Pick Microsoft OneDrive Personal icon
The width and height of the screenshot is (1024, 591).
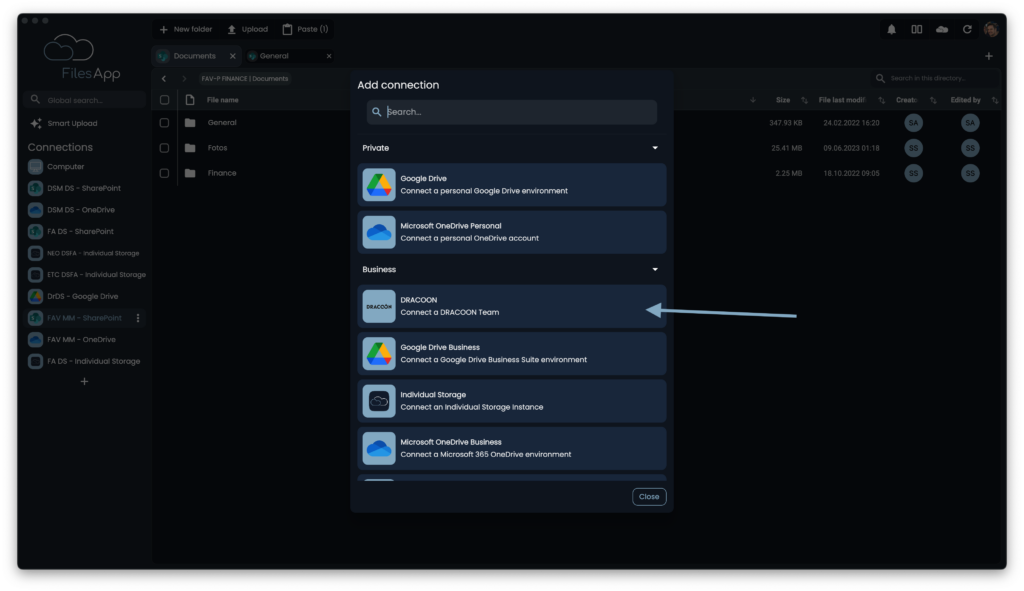pos(379,232)
